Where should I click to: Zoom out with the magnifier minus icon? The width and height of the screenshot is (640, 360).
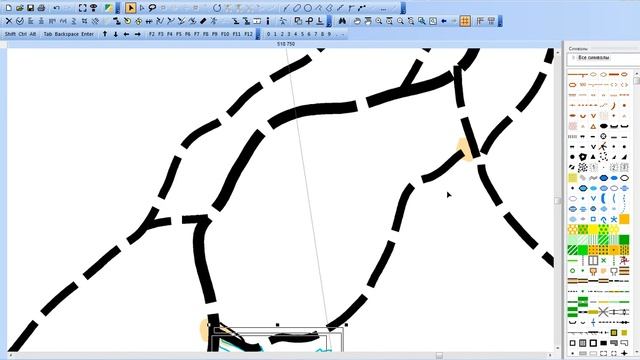pyautogui.click(x=400, y=21)
